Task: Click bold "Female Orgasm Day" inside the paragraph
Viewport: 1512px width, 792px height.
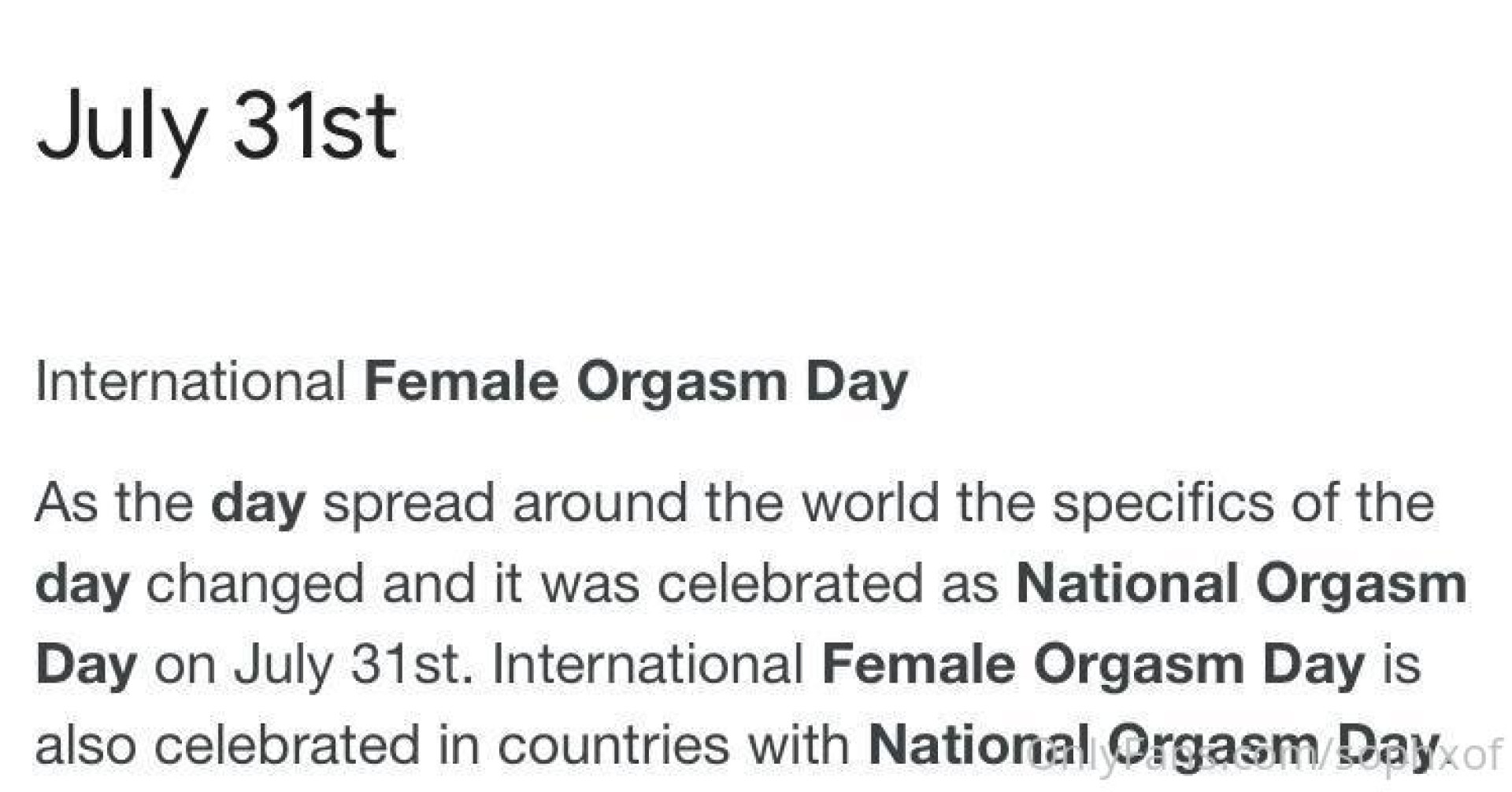Action: (1093, 667)
